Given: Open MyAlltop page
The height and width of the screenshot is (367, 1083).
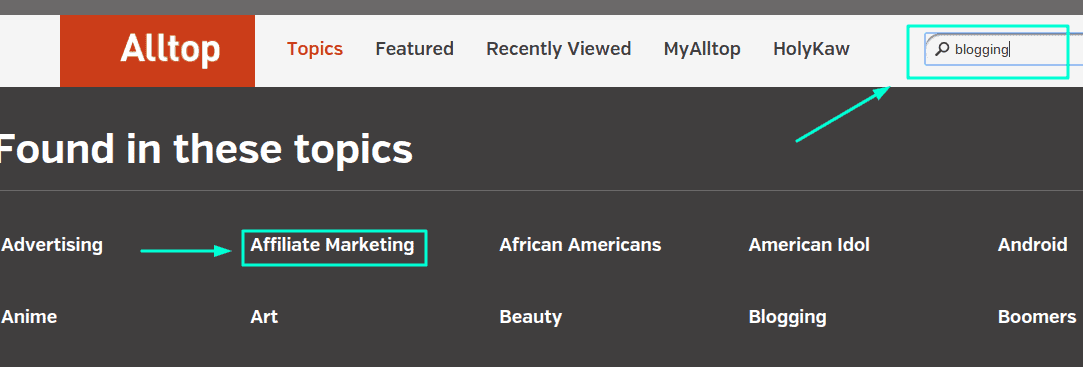Looking at the screenshot, I should [x=702, y=49].
